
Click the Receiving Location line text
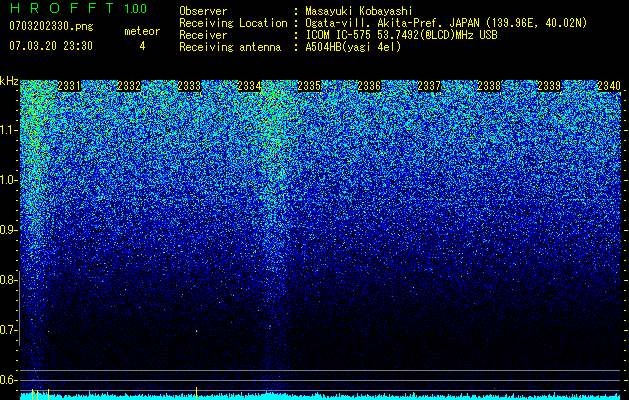[383, 23]
